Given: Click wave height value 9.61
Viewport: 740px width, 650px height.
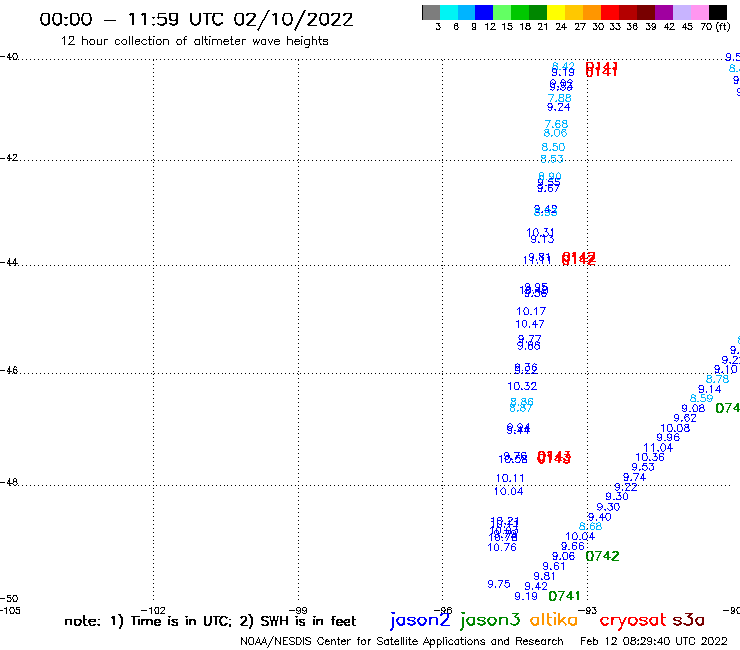Looking at the screenshot, I should 554,566.
